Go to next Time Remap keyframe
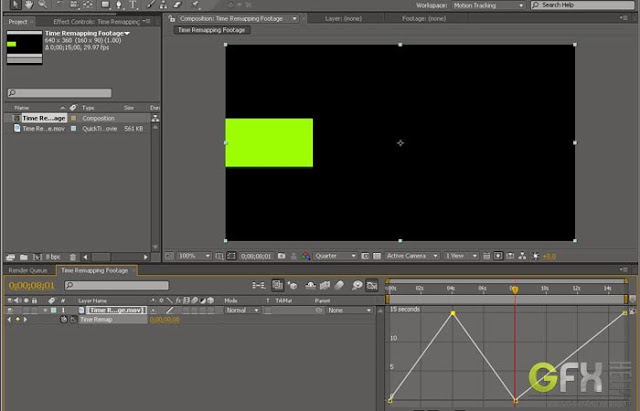This screenshot has height=411, width=640. [25, 320]
